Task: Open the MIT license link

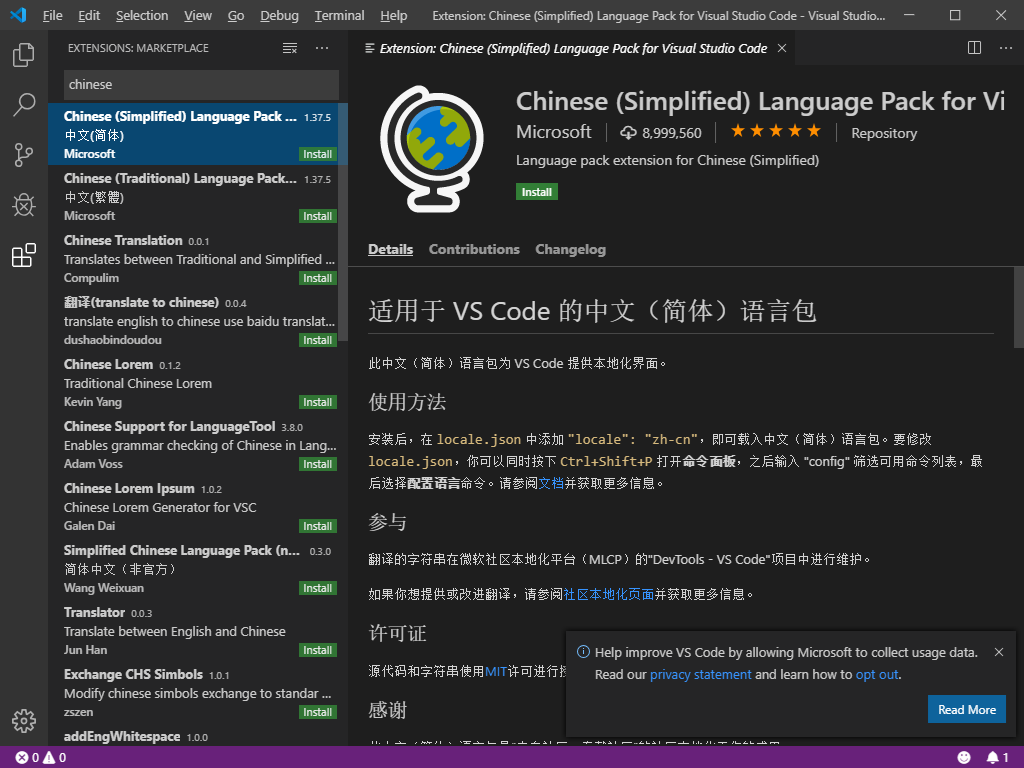Action: pyautogui.click(x=496, y=671)
